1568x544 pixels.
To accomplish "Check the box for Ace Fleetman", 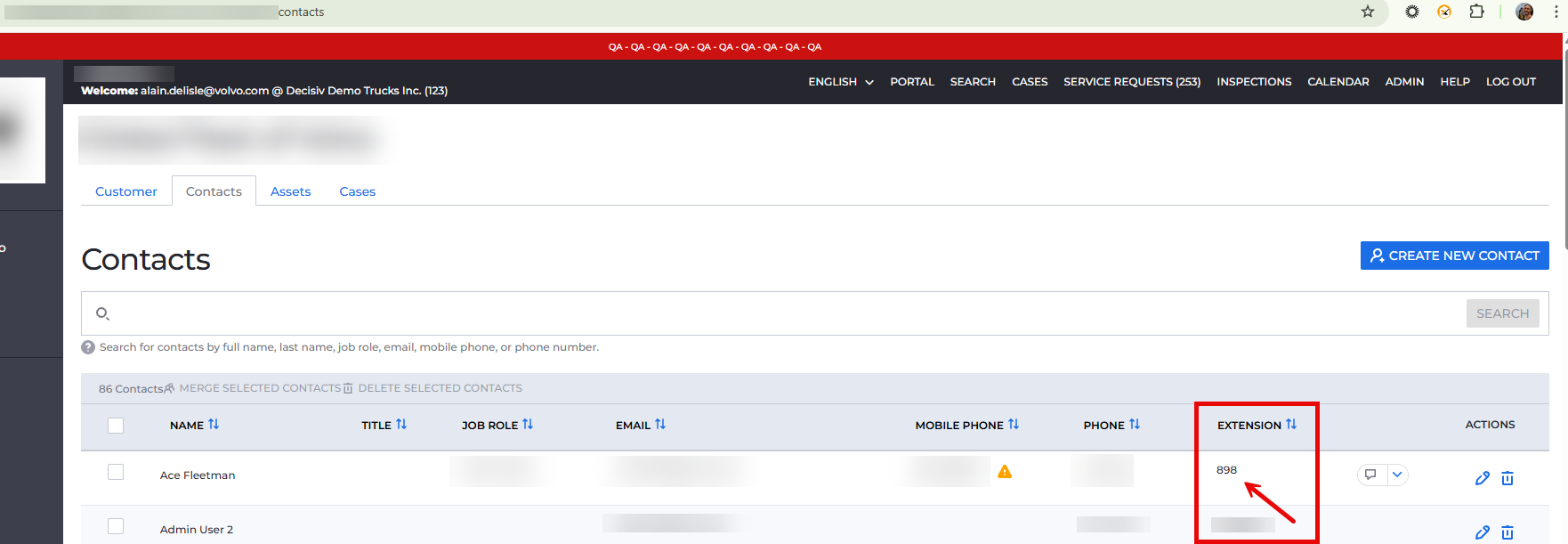I will (116, 472).
